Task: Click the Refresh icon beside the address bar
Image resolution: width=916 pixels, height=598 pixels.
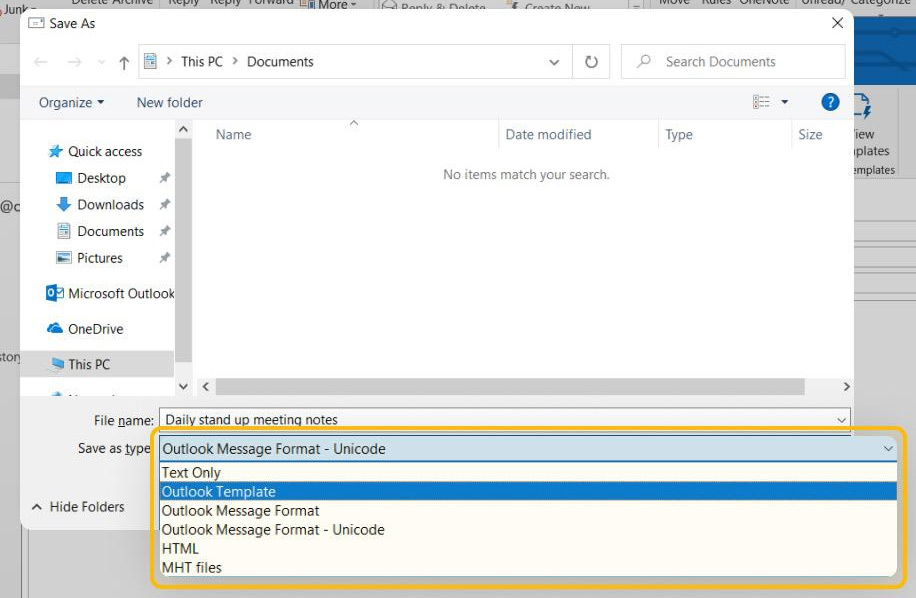Action: [x=590, y=61]
